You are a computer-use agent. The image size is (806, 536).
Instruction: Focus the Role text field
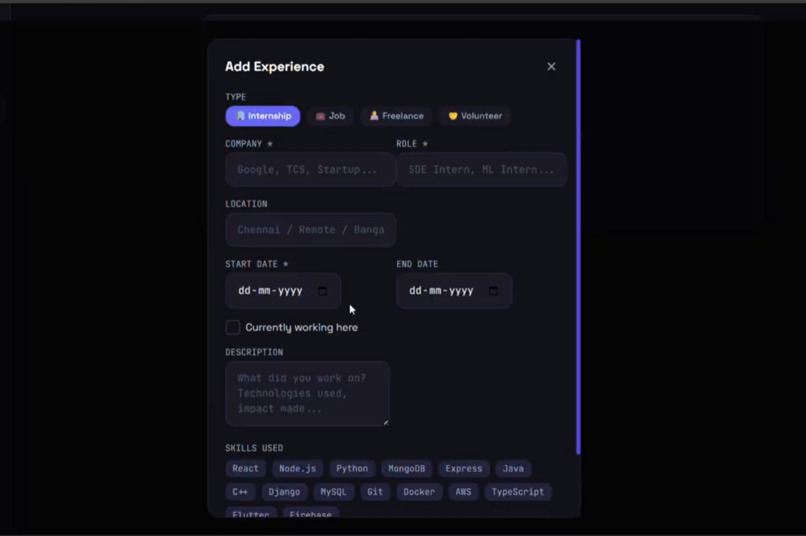(482, 170)
